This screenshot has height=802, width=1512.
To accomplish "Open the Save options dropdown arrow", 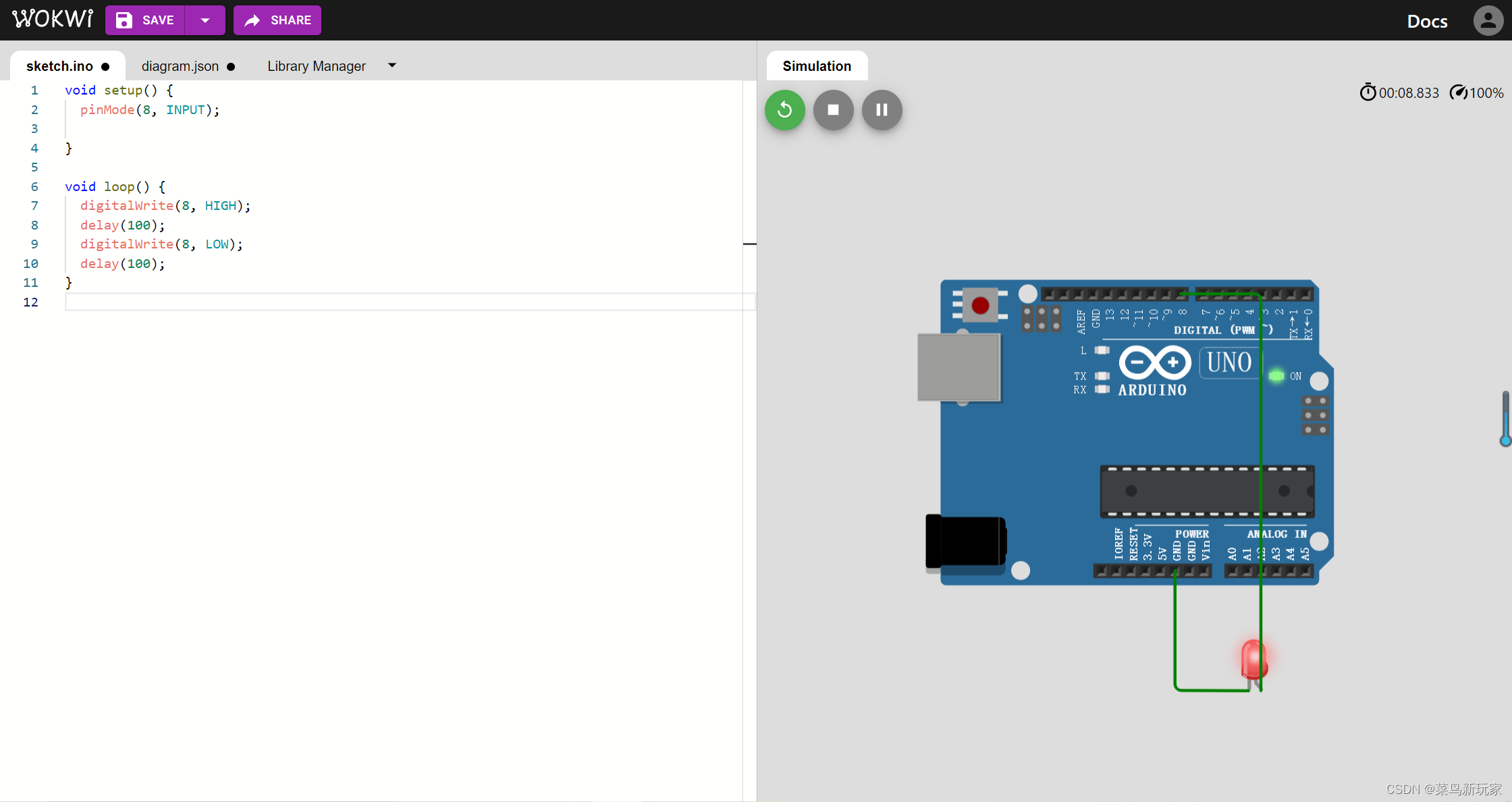I will [x=205, y=20].
